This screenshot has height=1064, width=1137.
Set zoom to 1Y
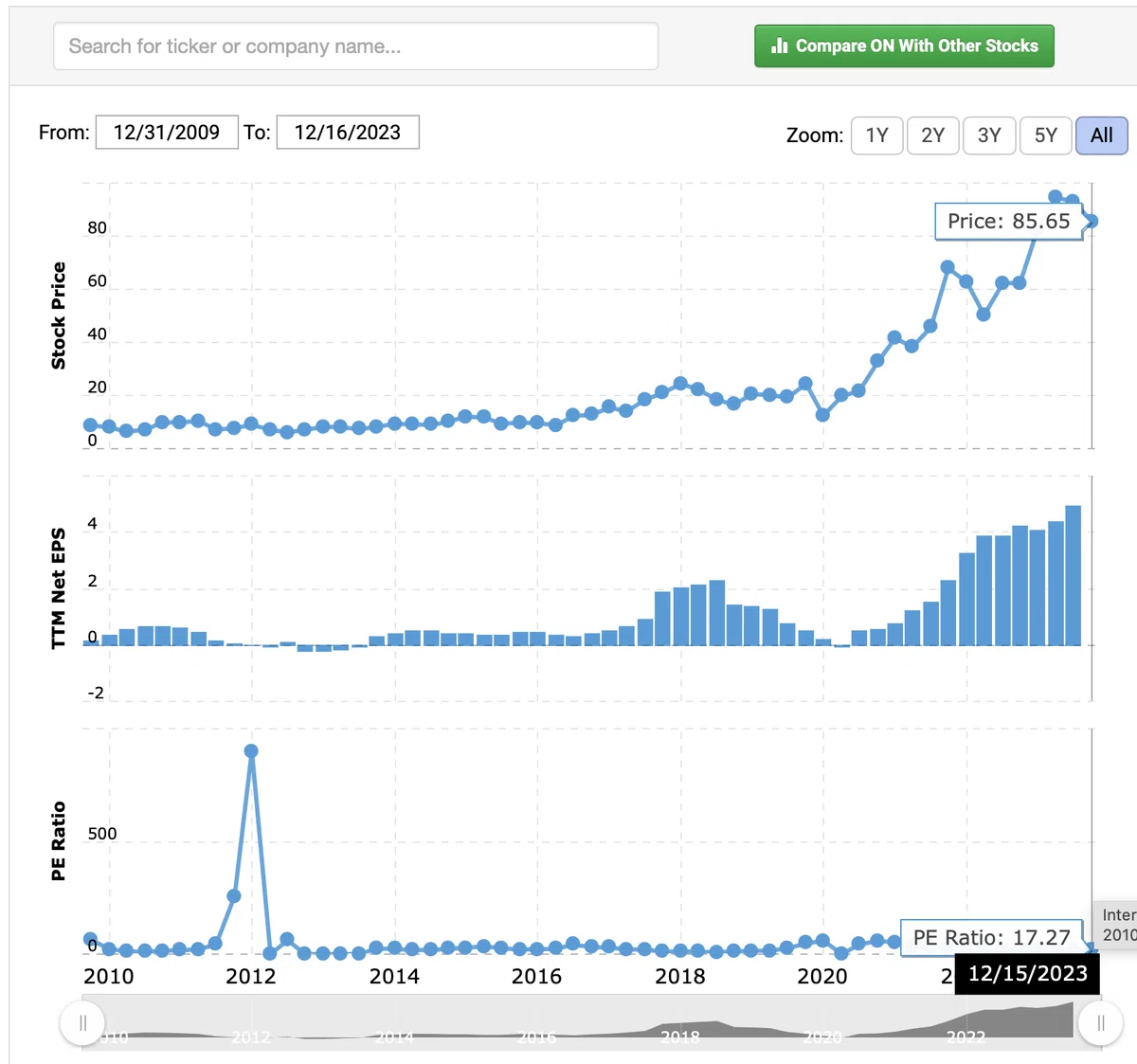[876, 135]
